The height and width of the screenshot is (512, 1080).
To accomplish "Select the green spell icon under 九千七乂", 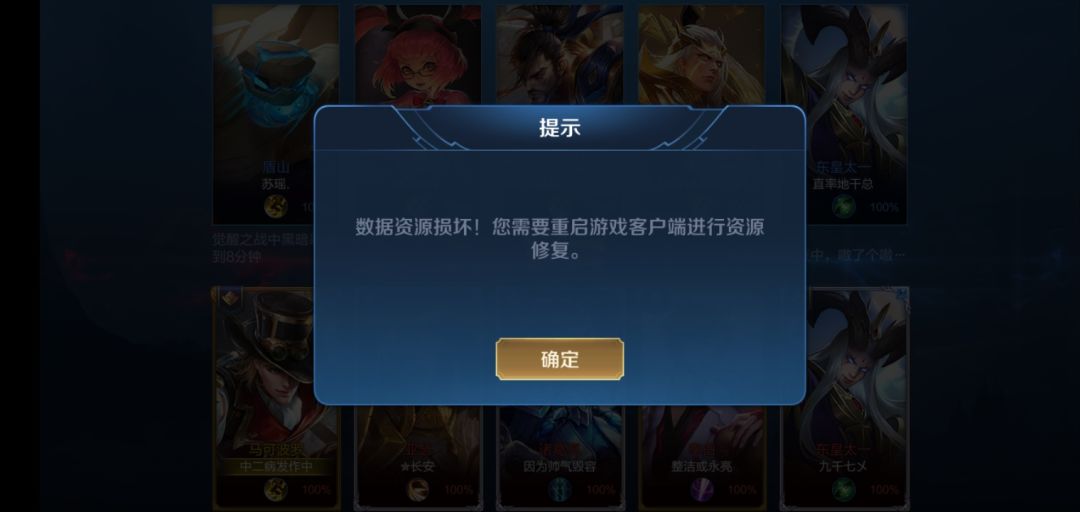I will point(844,489).
